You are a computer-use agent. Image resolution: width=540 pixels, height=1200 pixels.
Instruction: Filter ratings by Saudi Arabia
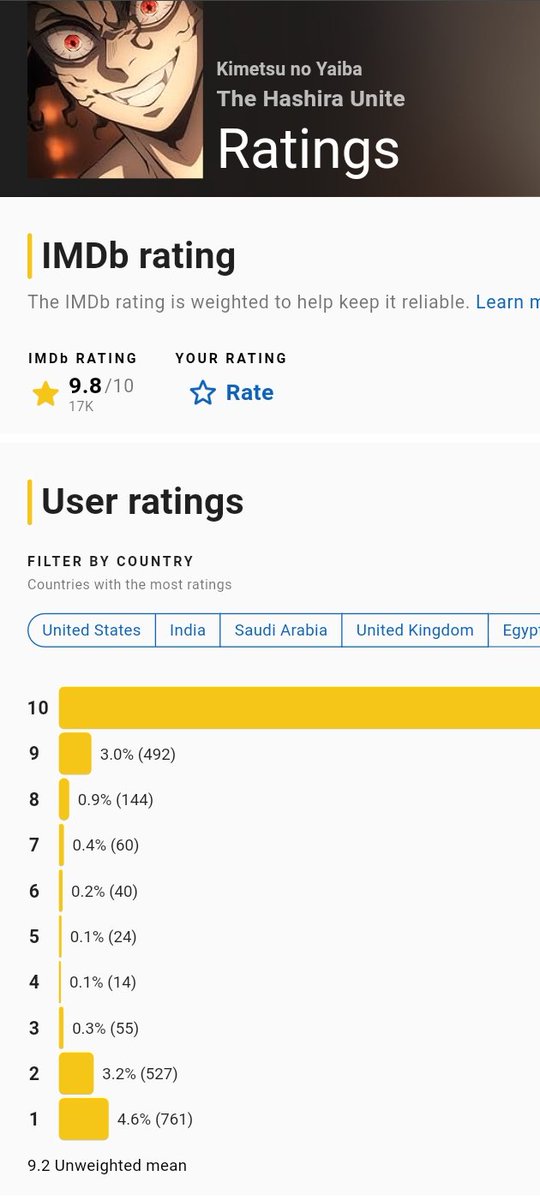[x=281, y=630]
